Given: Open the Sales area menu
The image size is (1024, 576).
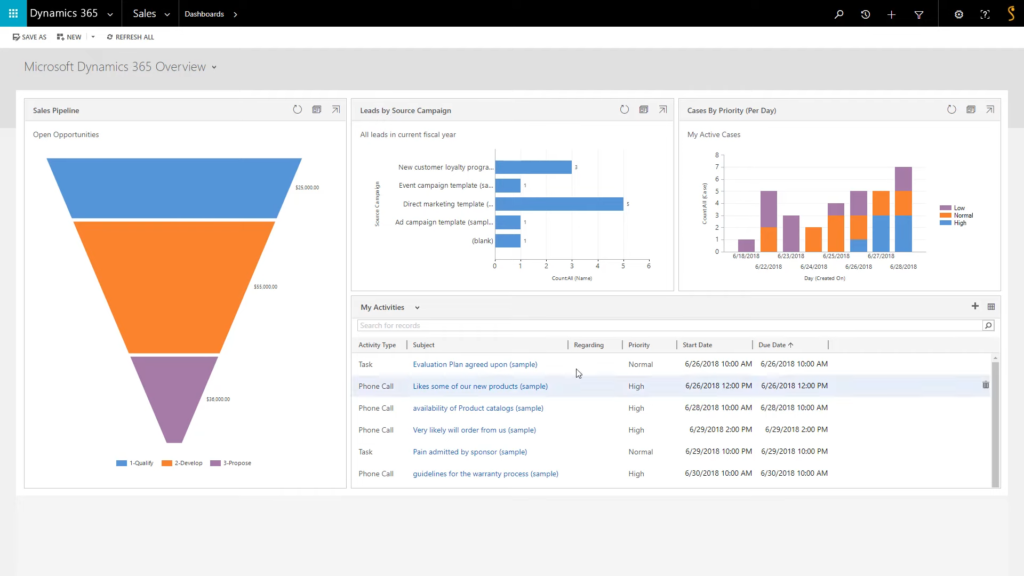Looking at the screenshot, I should [x=150, y=14].
